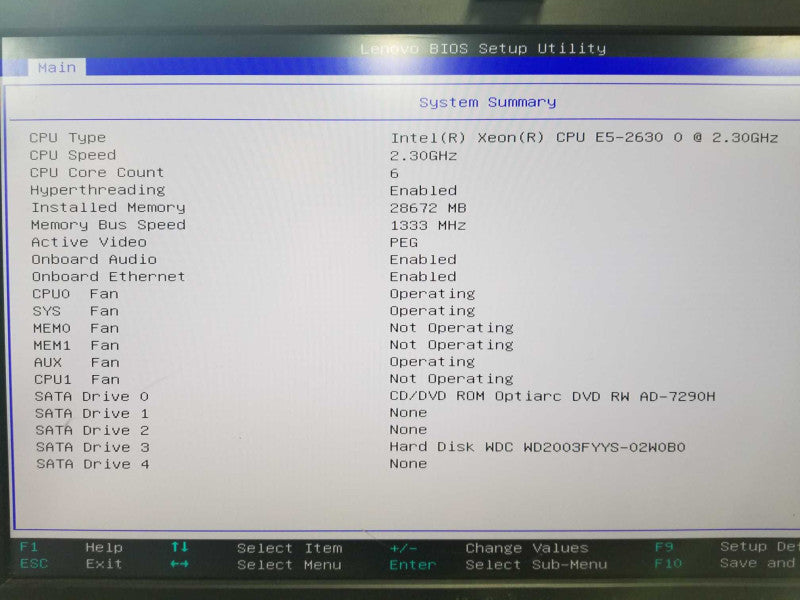Select SATA Drive 1's None value
This screenshot has width=800, height=600.
[409, 412]
